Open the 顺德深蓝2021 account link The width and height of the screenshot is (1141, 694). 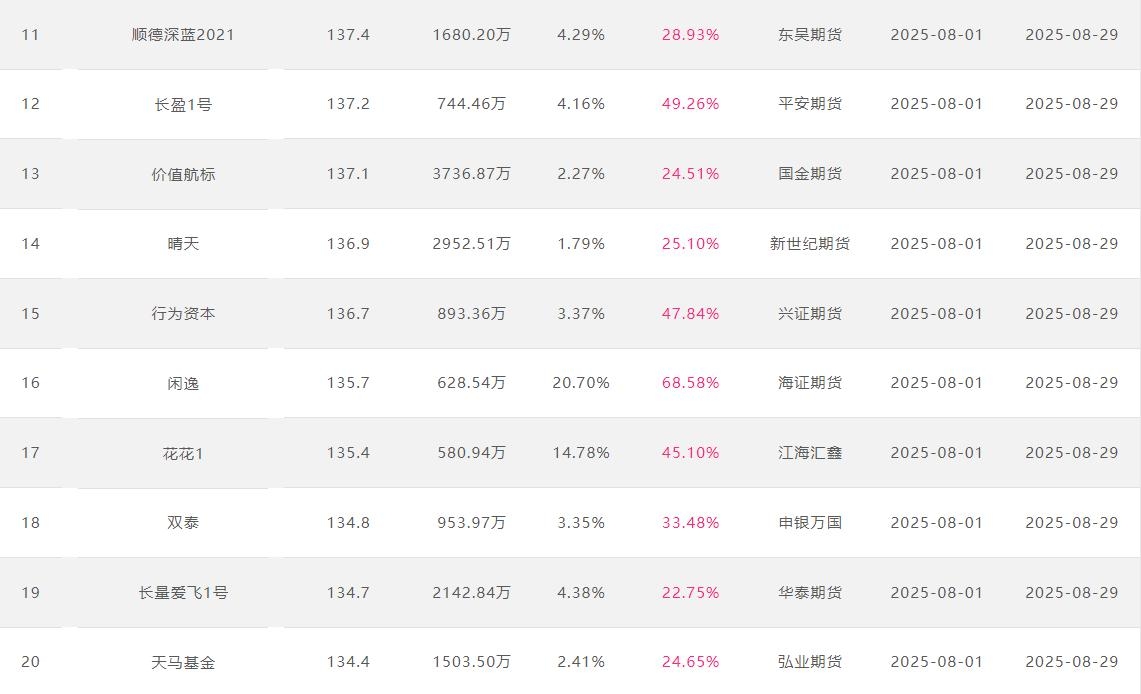[183, 35]
